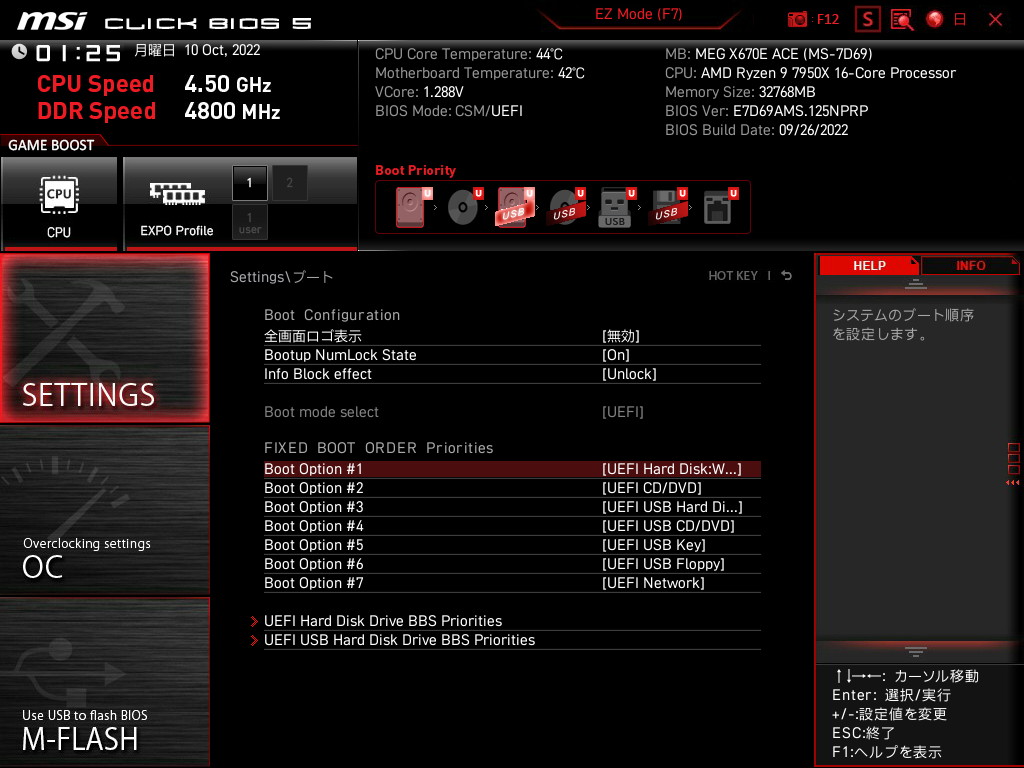This screenshot has width=1024, height=768.
Task: Click the 日 language selector
Action: coord(959,20)
